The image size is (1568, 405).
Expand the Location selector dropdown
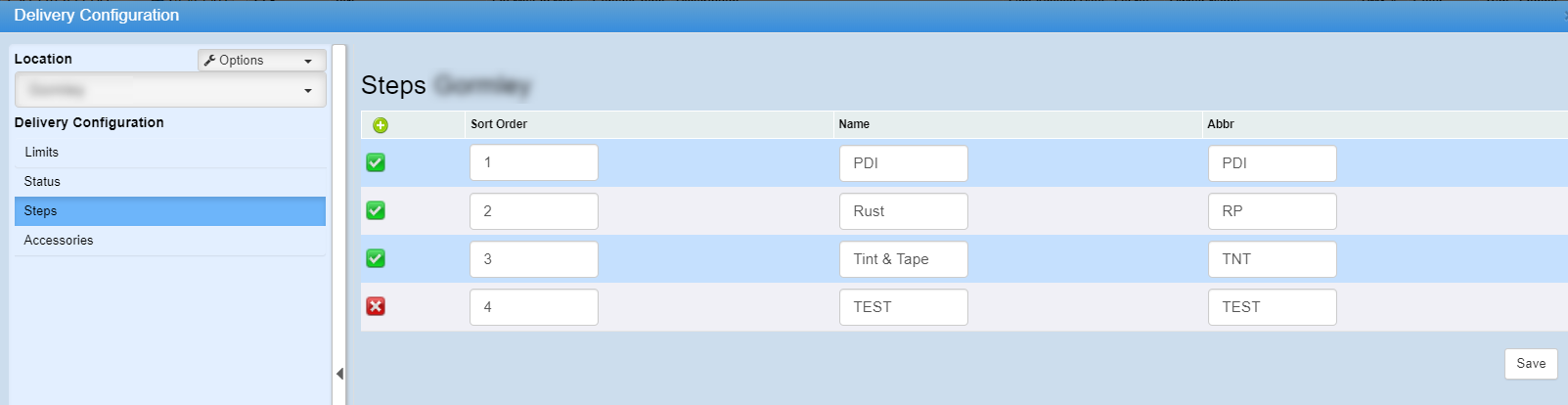[x=169, y=90]
